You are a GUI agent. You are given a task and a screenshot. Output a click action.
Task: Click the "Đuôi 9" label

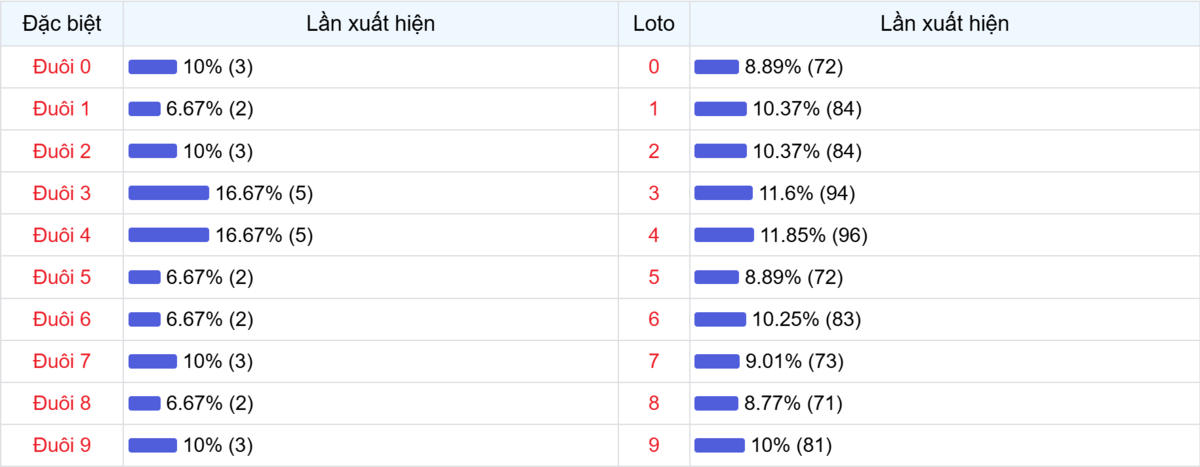[x=62, y=445]
